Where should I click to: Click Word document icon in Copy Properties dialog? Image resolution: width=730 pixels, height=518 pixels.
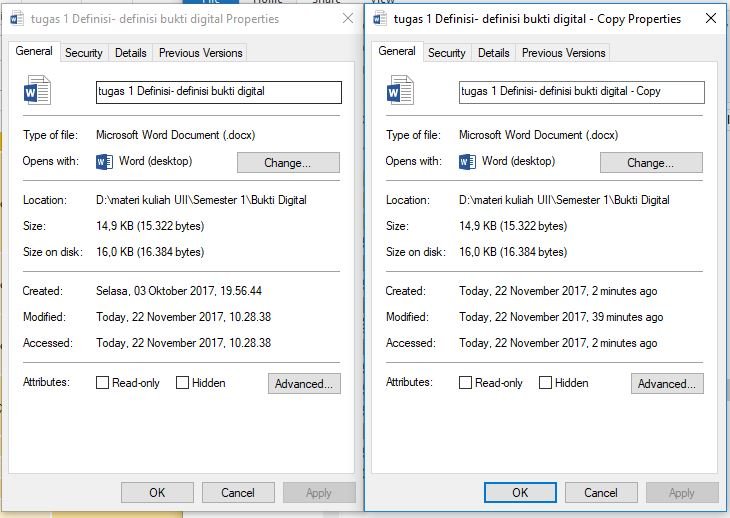click(400, 91)
